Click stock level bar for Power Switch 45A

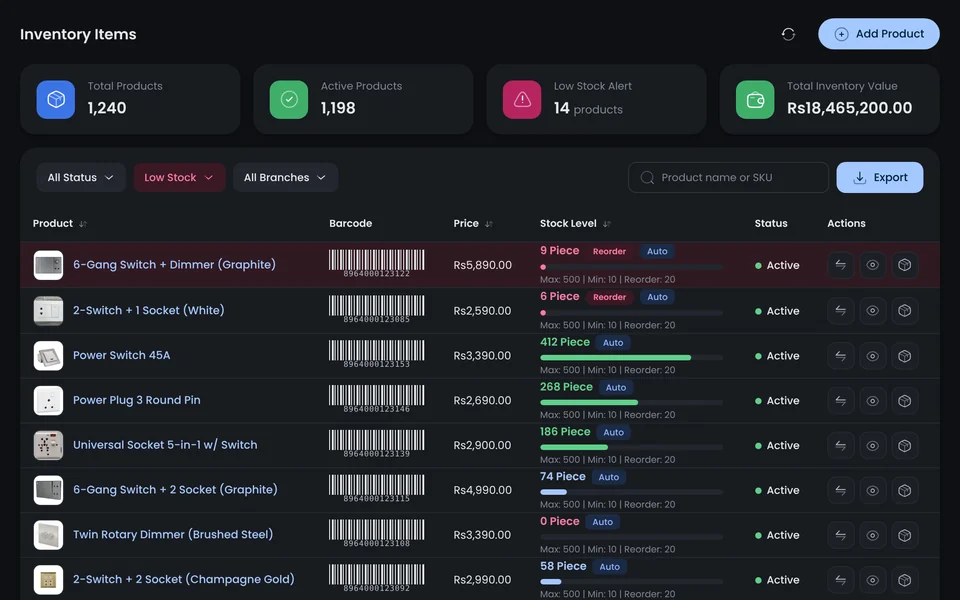coord(631,358)
